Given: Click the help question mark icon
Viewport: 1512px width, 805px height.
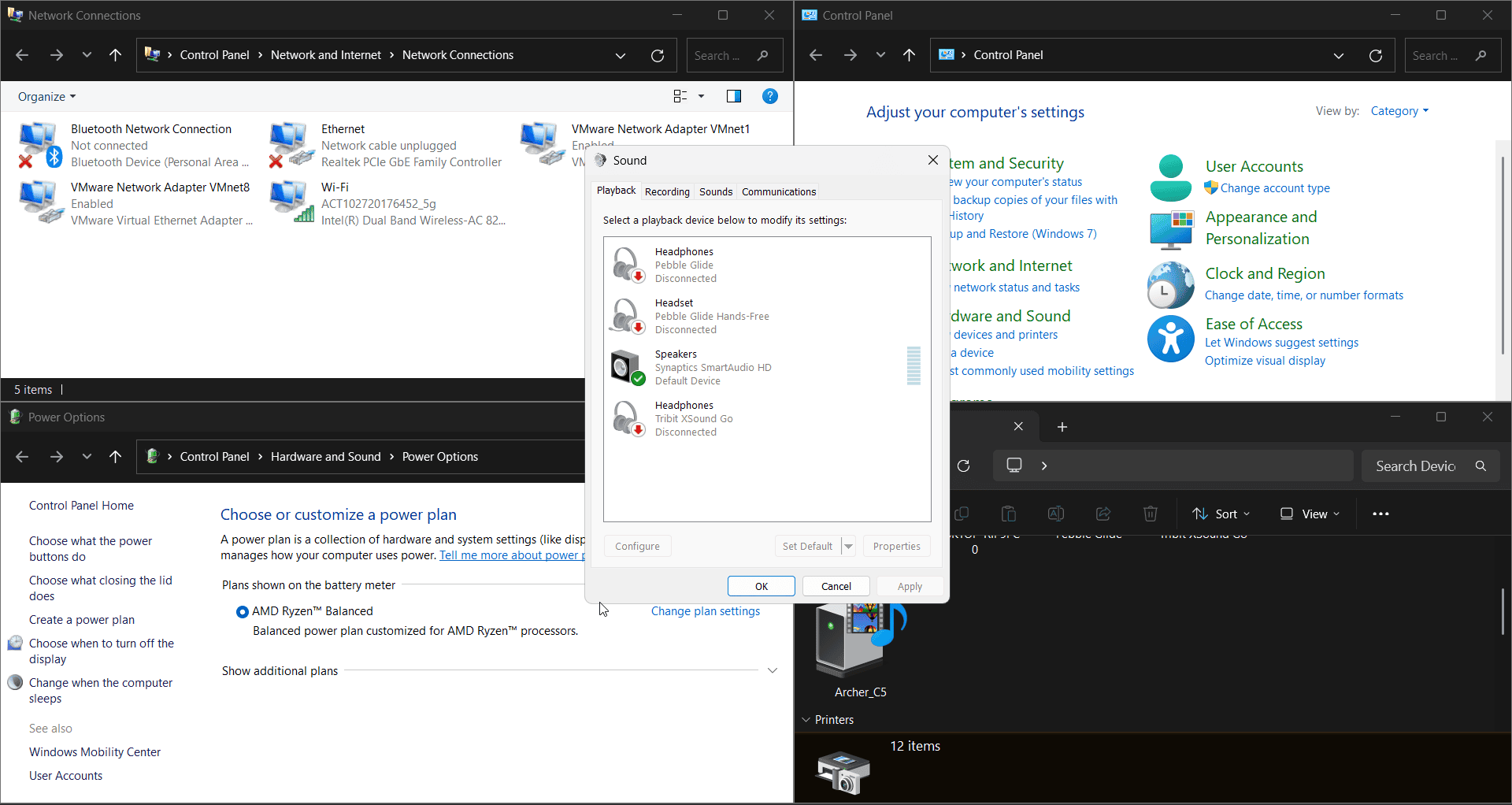Looking at the screenshot, I should [770, 96].
